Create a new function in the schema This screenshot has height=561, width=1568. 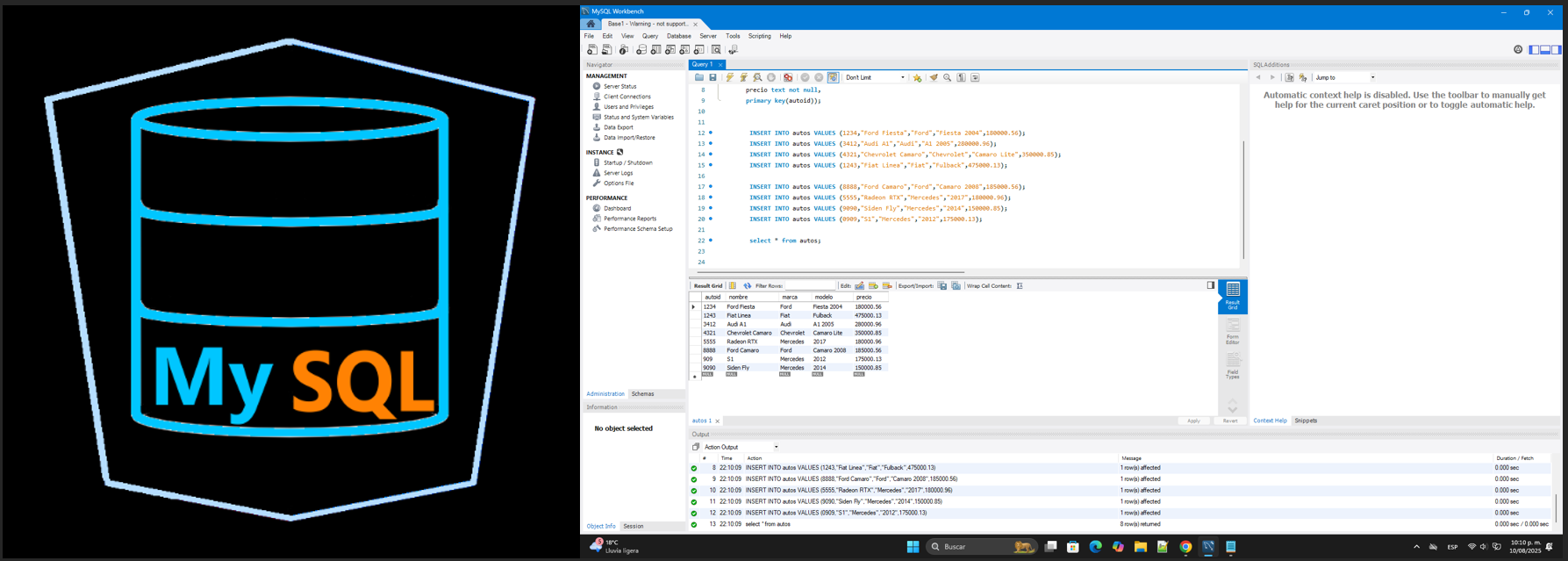pyautogui.click(x=698, y=50)
